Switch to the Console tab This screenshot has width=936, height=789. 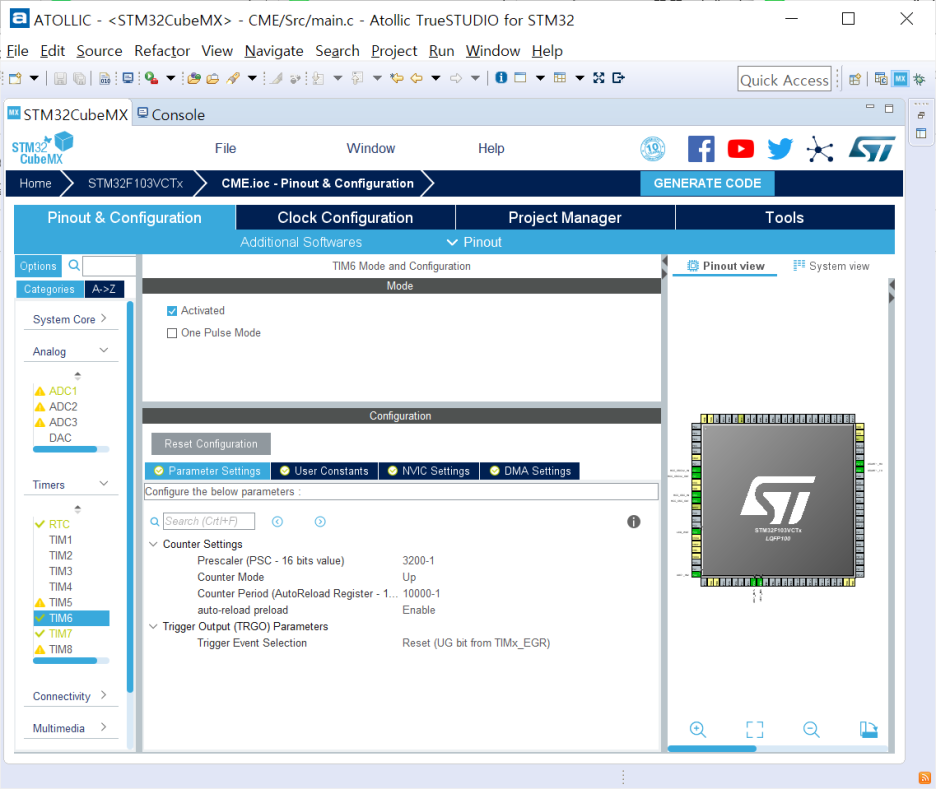coord(171,115)
